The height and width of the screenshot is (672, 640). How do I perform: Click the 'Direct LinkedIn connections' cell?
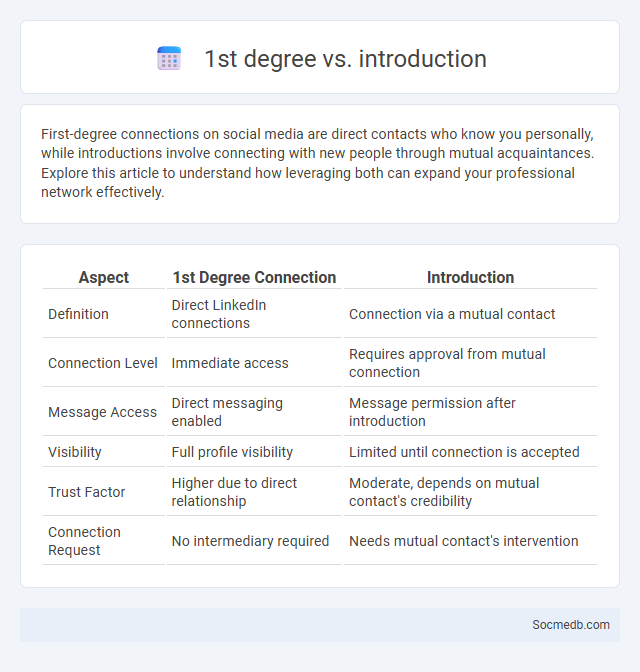[254, 314]
